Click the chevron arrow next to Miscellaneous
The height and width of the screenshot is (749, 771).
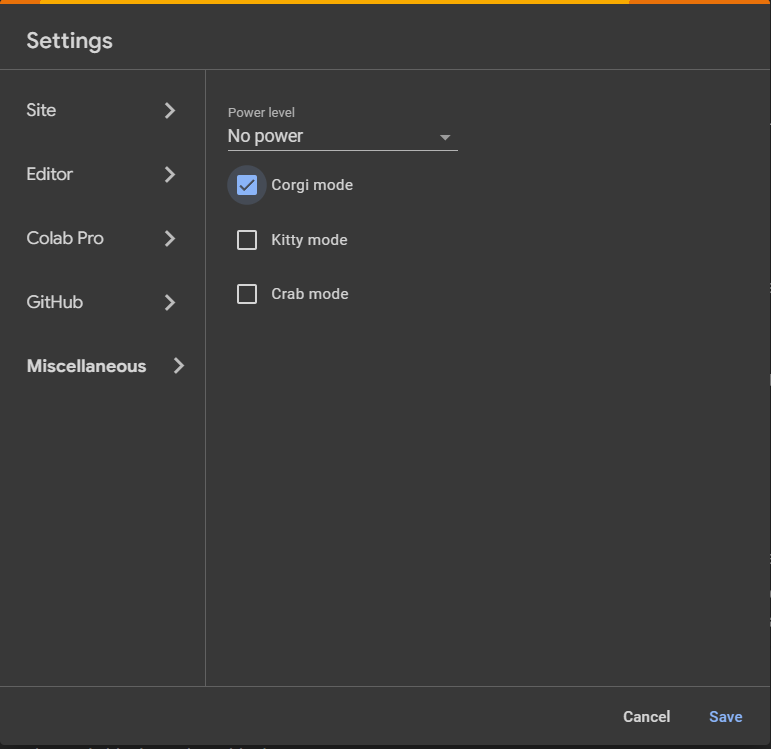tap(179, 366)
